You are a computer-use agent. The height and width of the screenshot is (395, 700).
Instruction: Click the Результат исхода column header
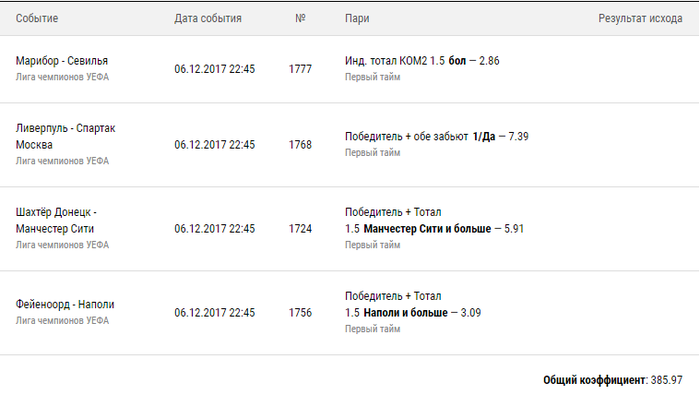tap(640, 18)
